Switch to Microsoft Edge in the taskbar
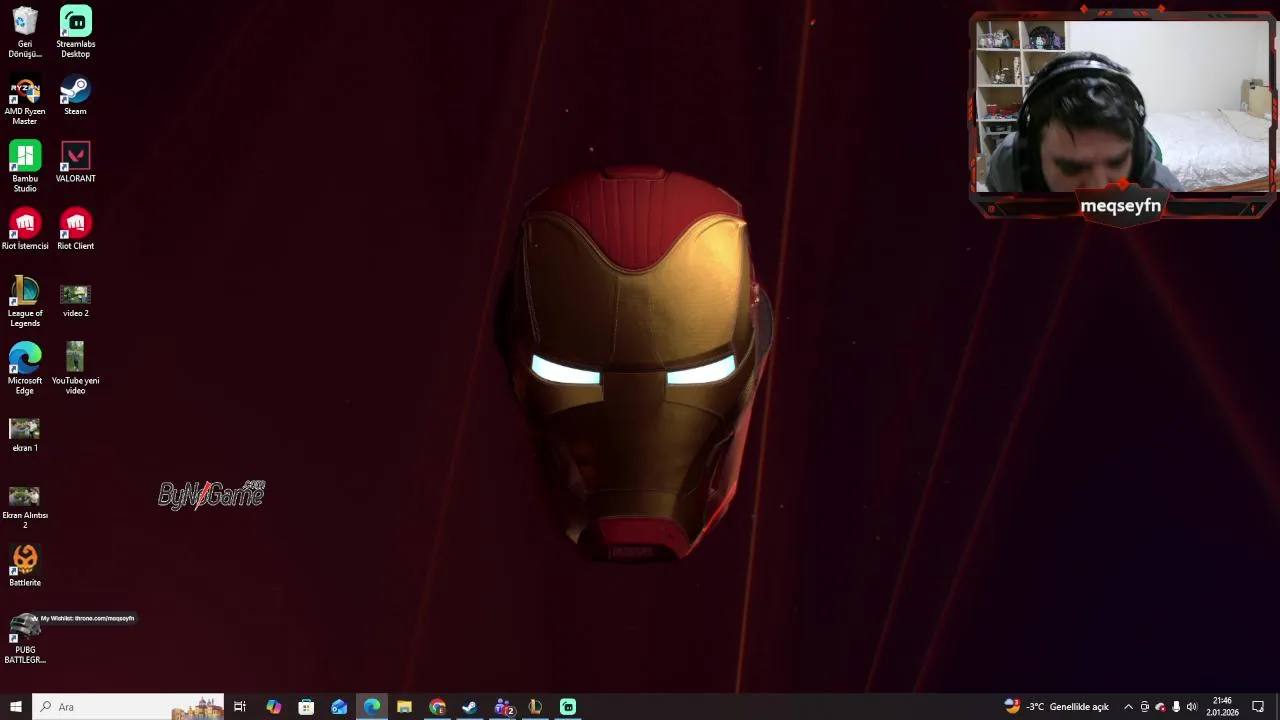 click(x=372, y=707)
